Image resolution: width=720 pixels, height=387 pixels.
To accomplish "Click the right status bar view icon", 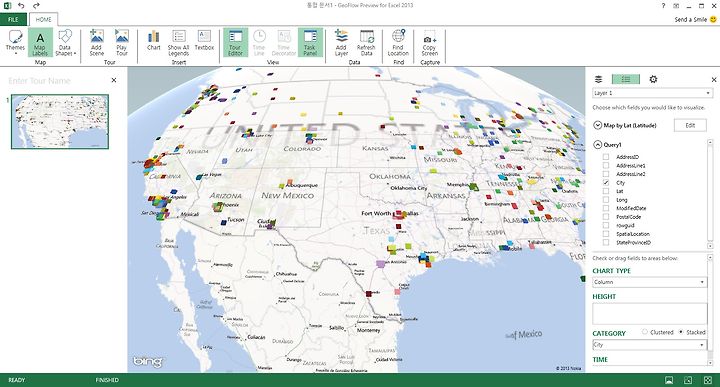I will pyautogui.click(x=707, y=380).
